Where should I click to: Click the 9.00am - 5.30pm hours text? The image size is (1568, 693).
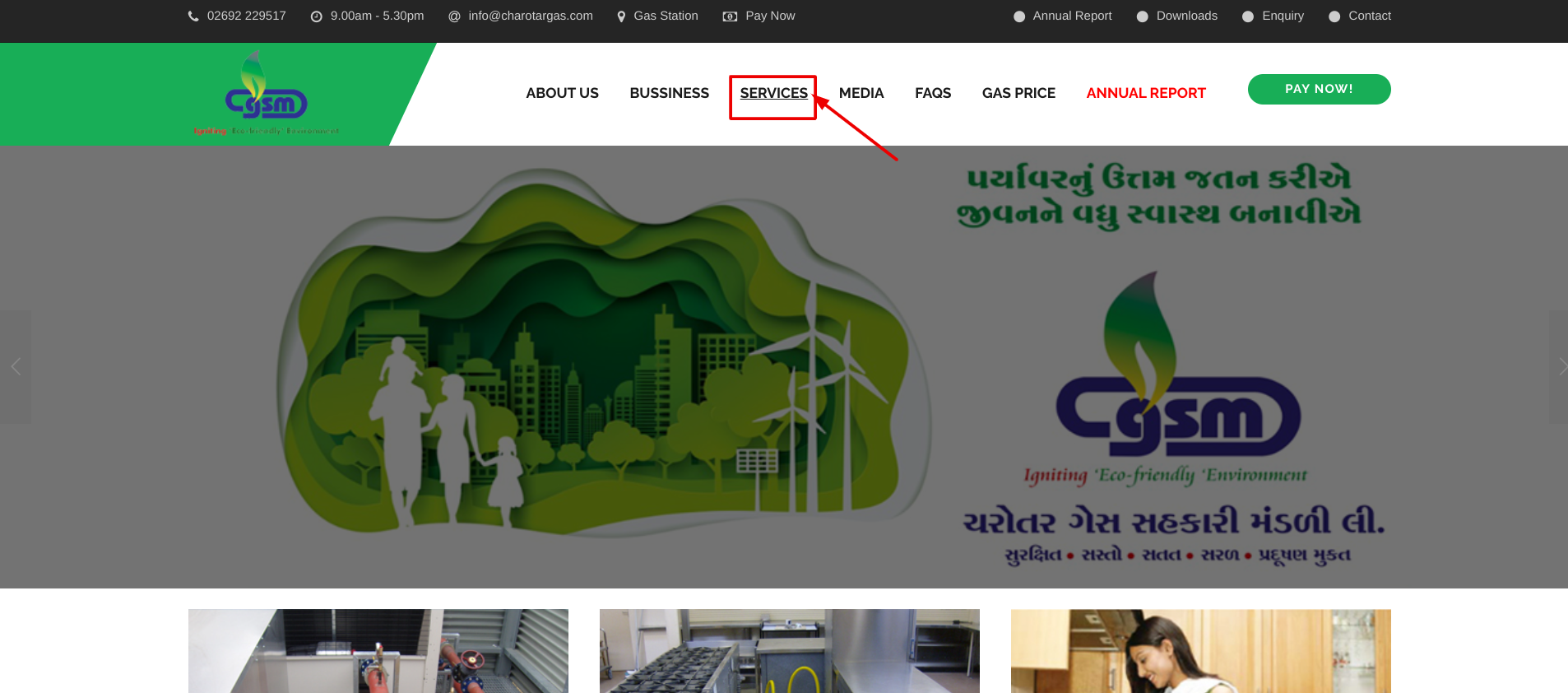[x=377, y=16]
